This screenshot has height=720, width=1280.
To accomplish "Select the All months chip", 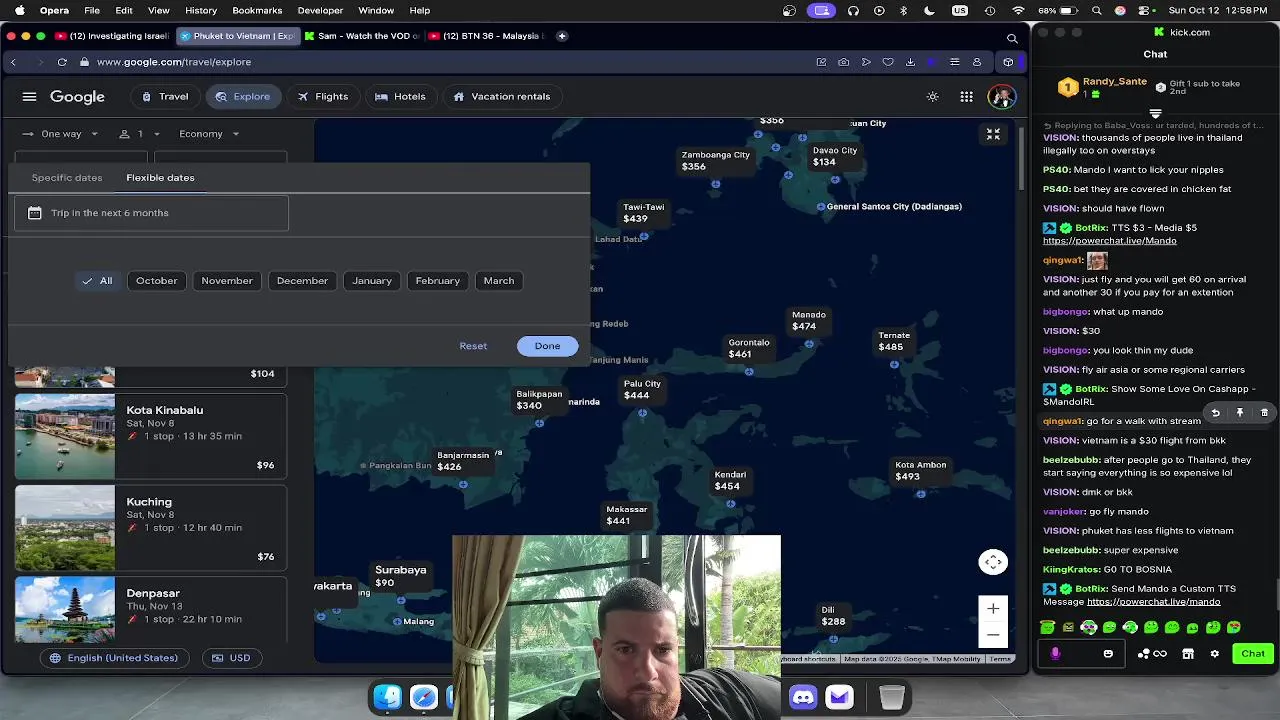I will coord(97,281).
